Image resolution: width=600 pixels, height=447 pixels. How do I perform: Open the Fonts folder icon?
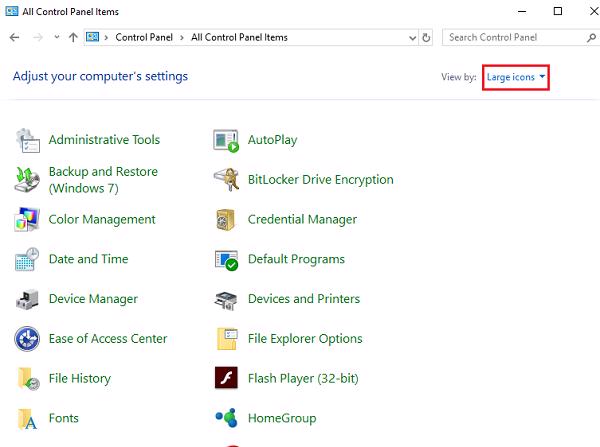pyautogui.click(x=27, y=419)
